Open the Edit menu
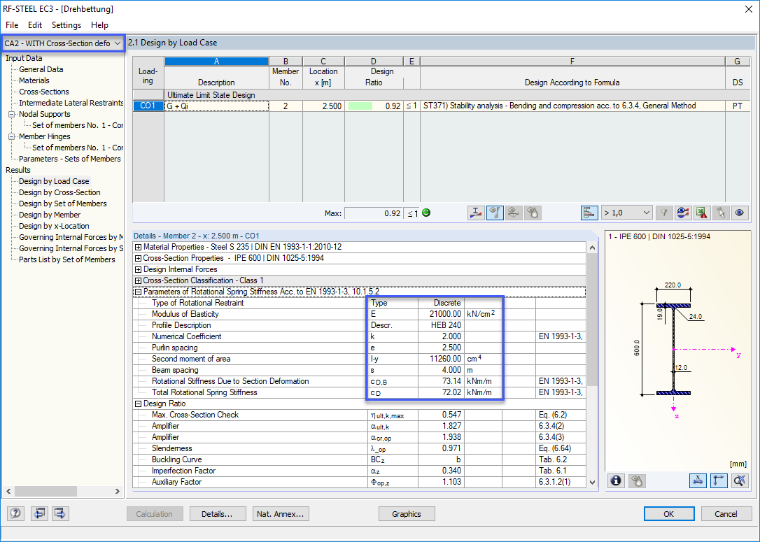The width and height of the screenshot is (760, 542). 35,25
